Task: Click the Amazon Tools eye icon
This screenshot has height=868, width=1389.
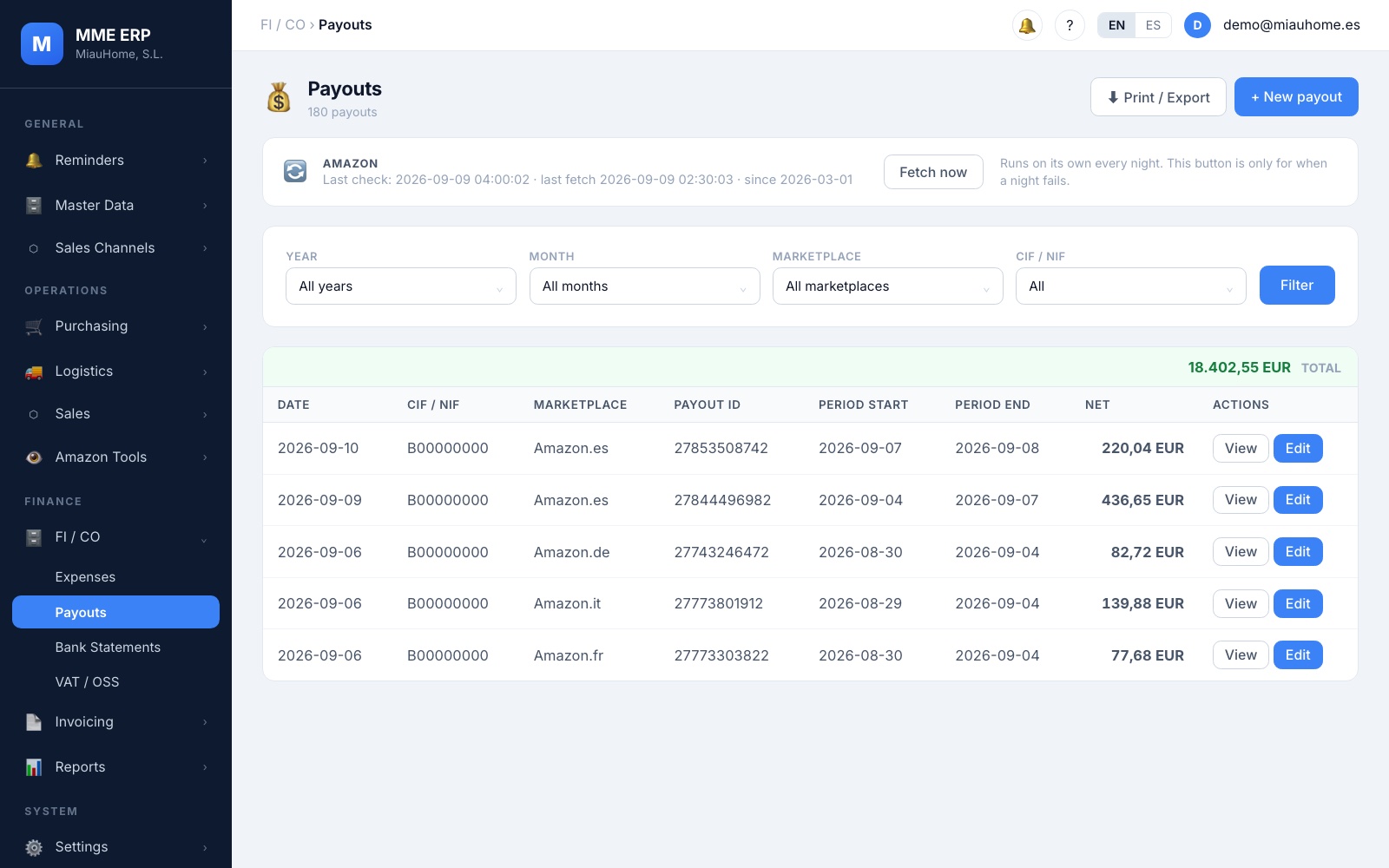Action: pos(34,457)
